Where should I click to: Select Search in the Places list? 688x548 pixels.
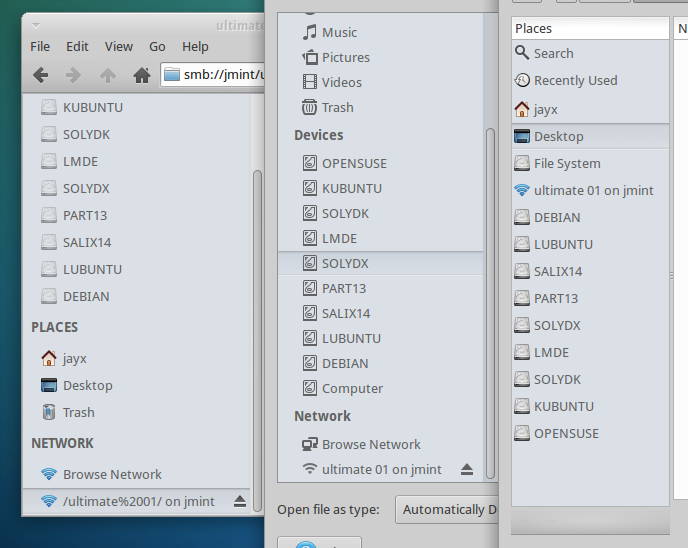pos(553,53)
